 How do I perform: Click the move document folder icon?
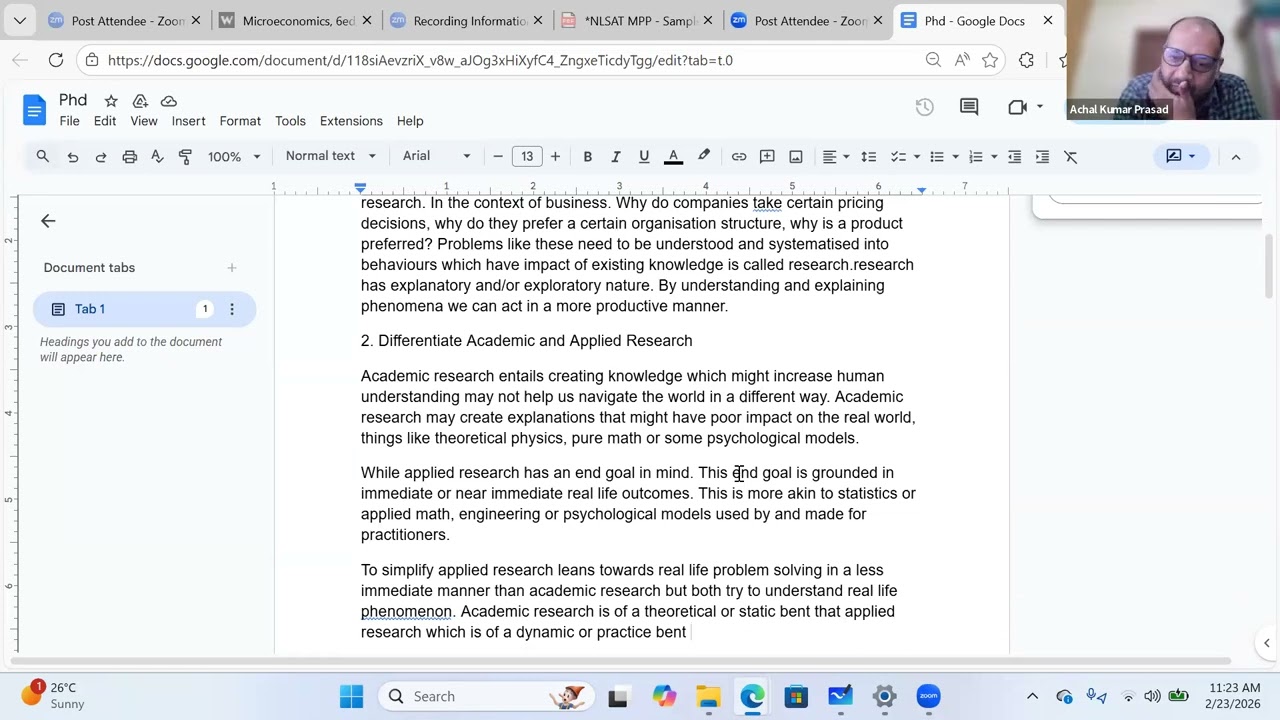(140, 101)
